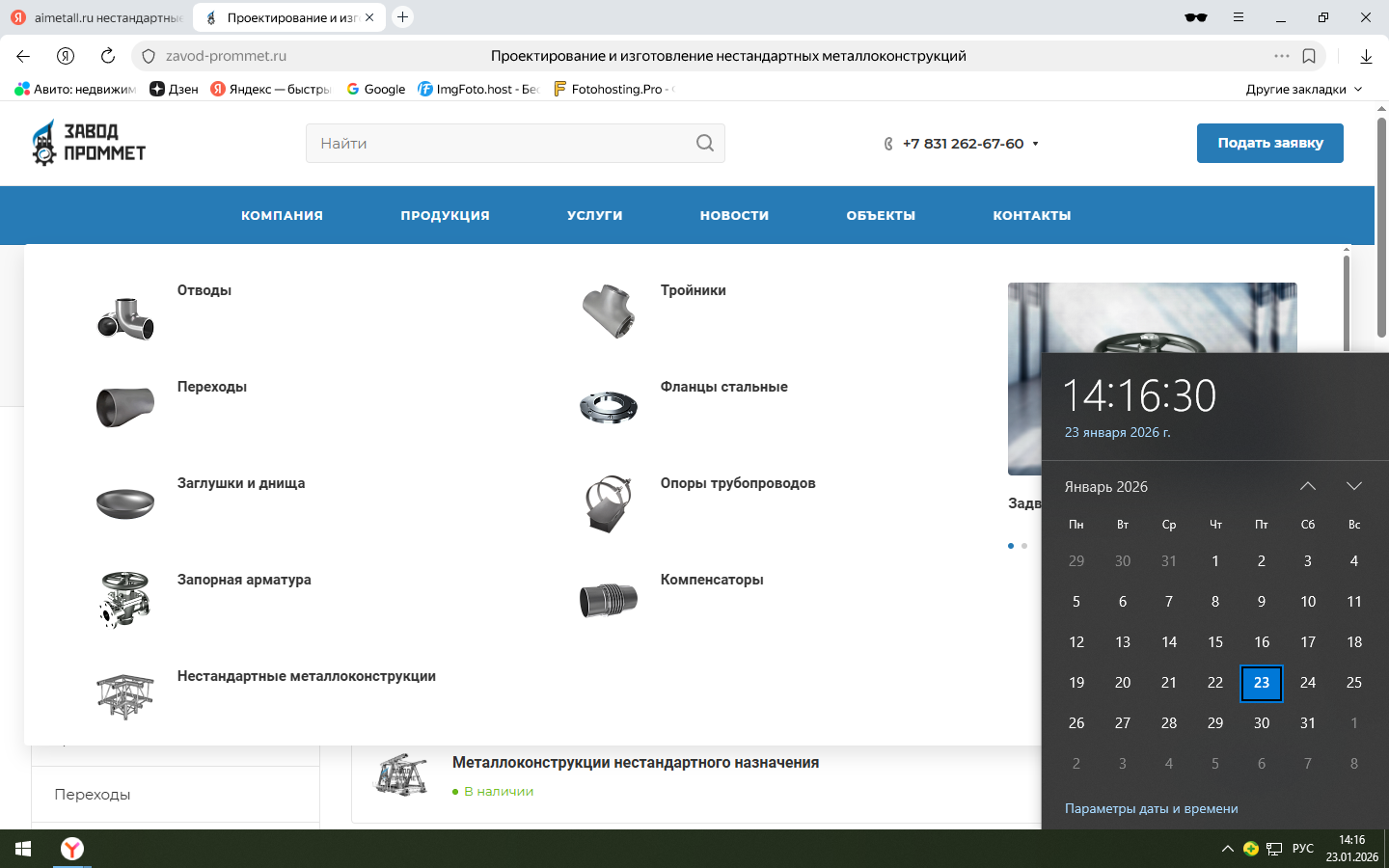Open the ПРОДУКЦИЯ menu item
The width and height of the screenshot is (1389, 868).
[x=446, y=215]
